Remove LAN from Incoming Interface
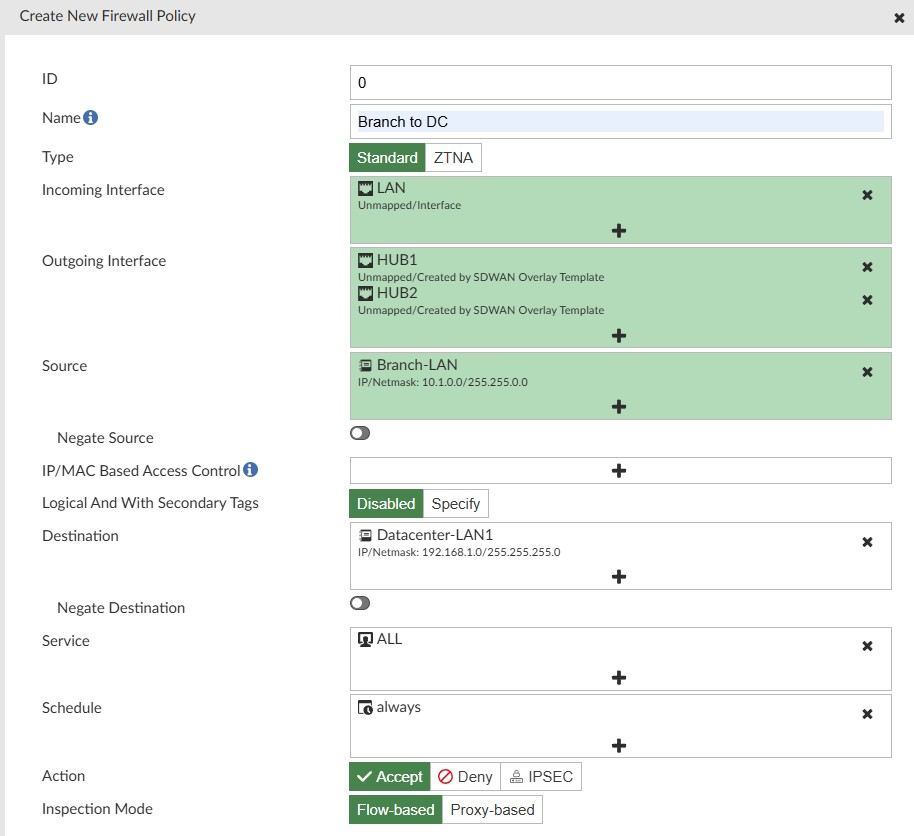This screenshot has height=836, width=914. (x=867, y=195)
